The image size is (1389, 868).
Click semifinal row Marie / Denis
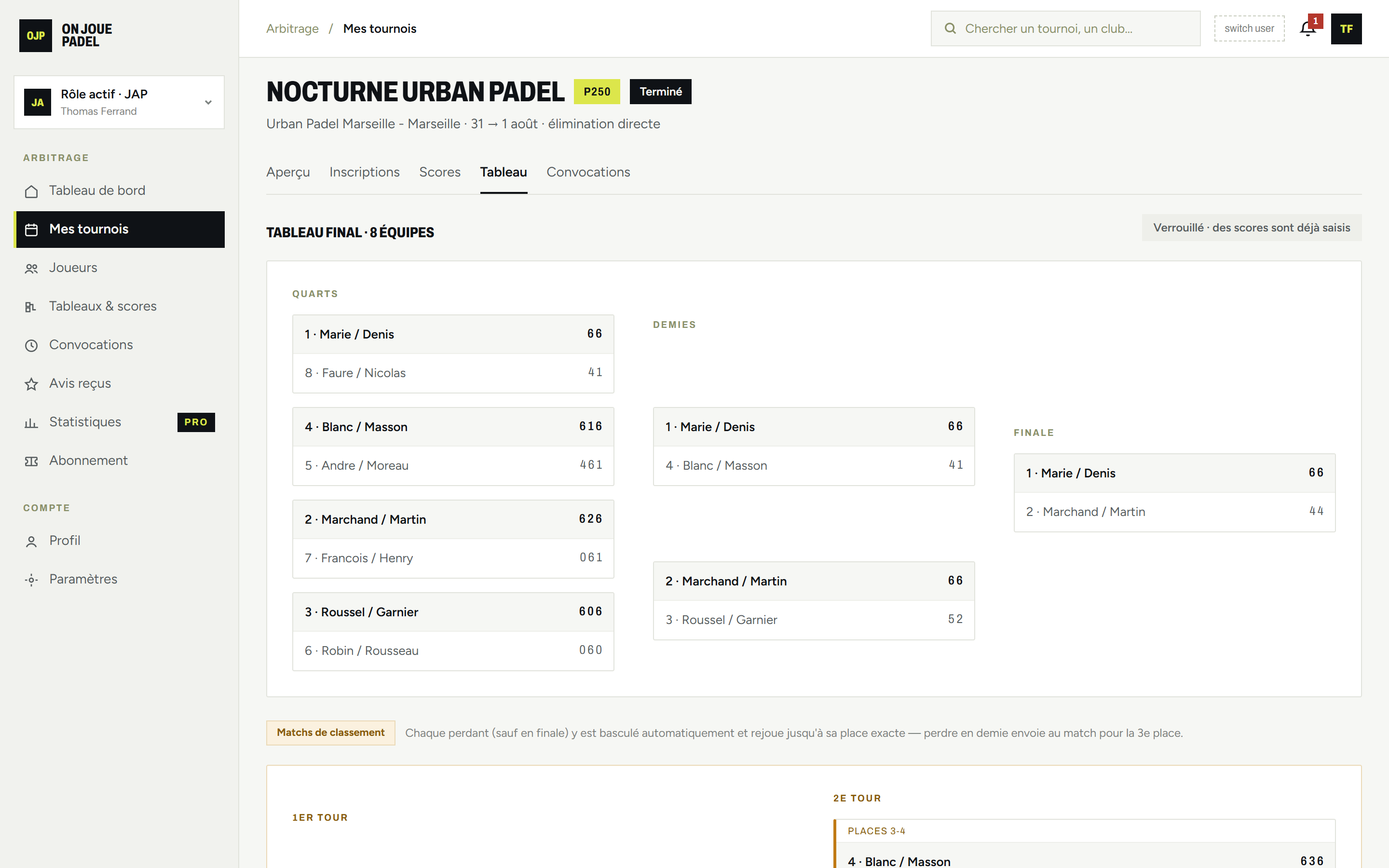(814, 427)
